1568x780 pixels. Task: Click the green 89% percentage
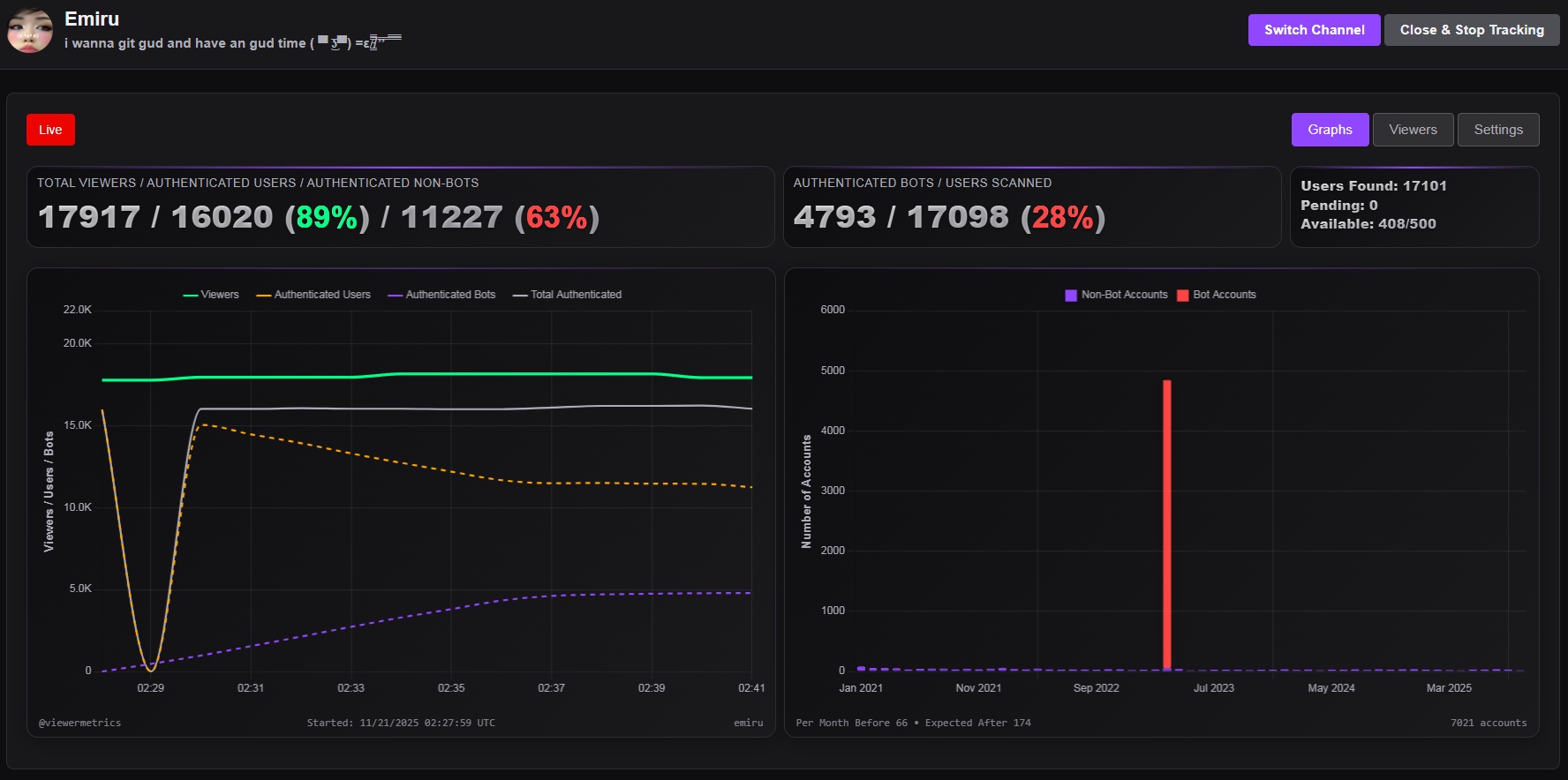click(x=327, y=217)
